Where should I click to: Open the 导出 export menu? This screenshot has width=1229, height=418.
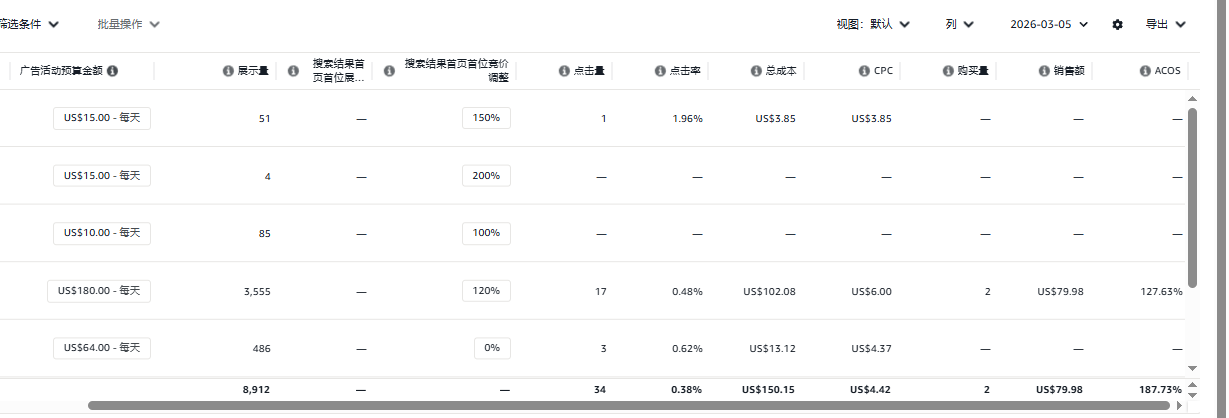tap(1165, 24)
